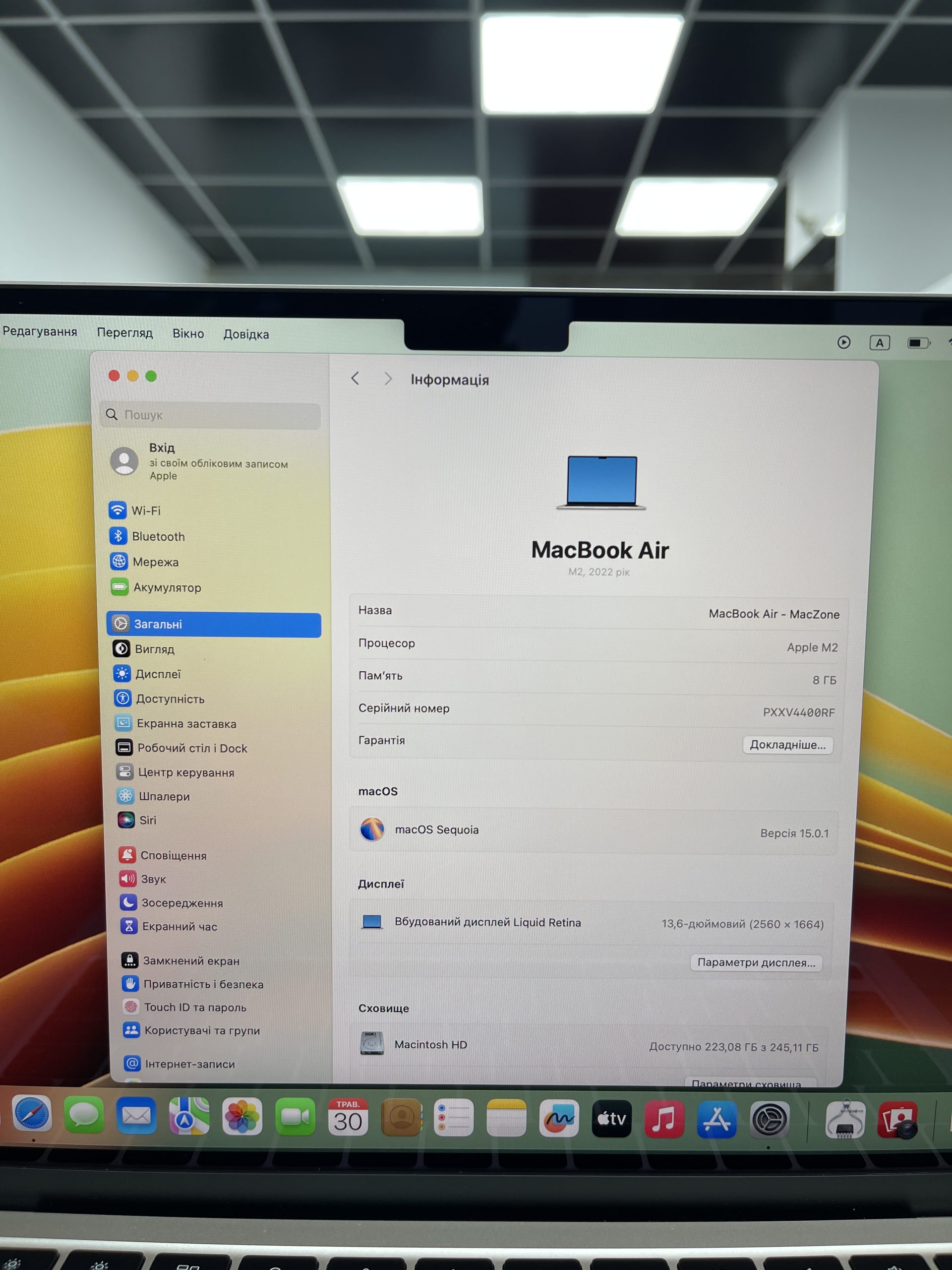
Task: Open Contacts from the Dock
Action: coord(401,1117)
